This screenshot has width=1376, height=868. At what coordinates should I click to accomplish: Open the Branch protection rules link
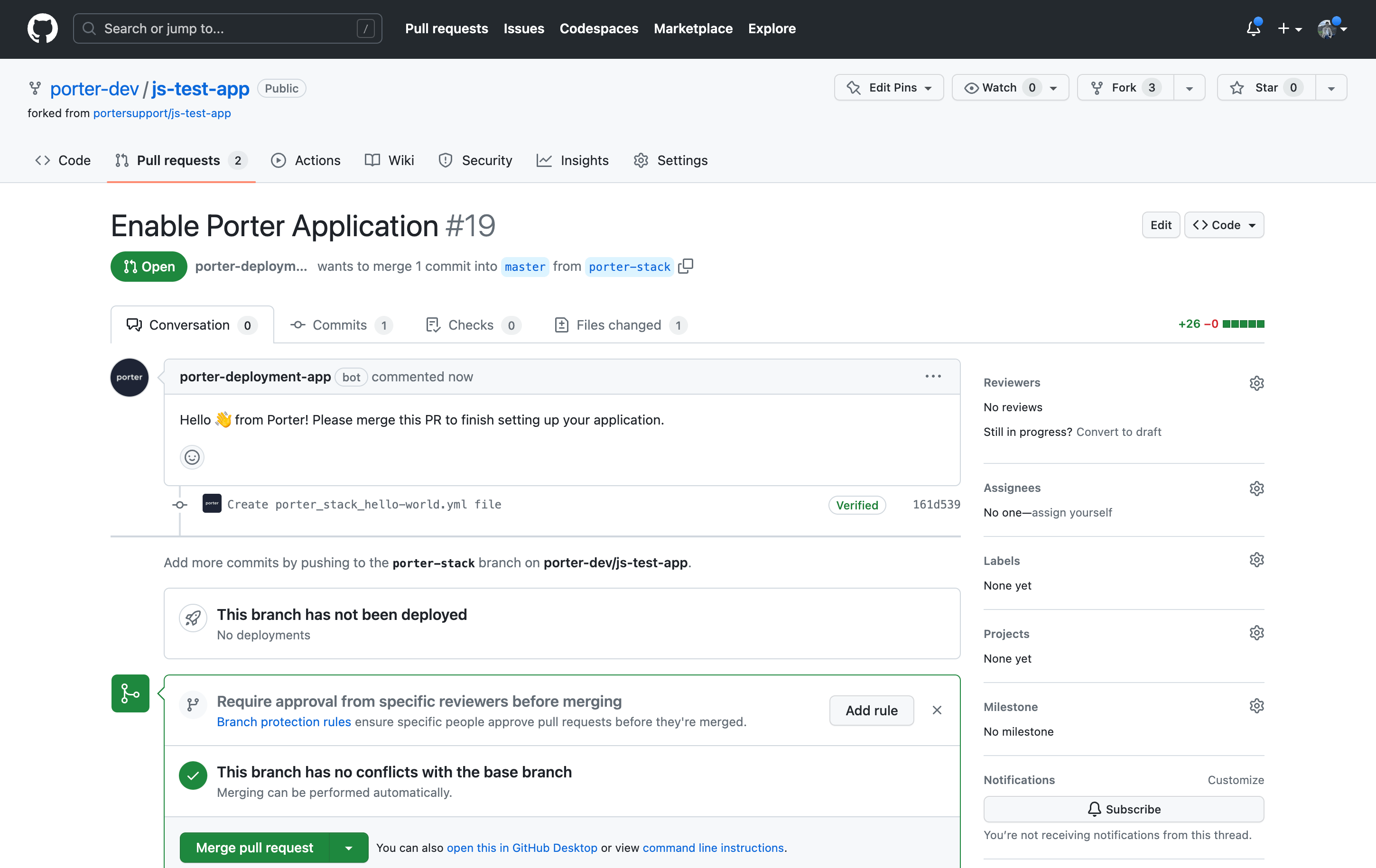click(283, 722)
